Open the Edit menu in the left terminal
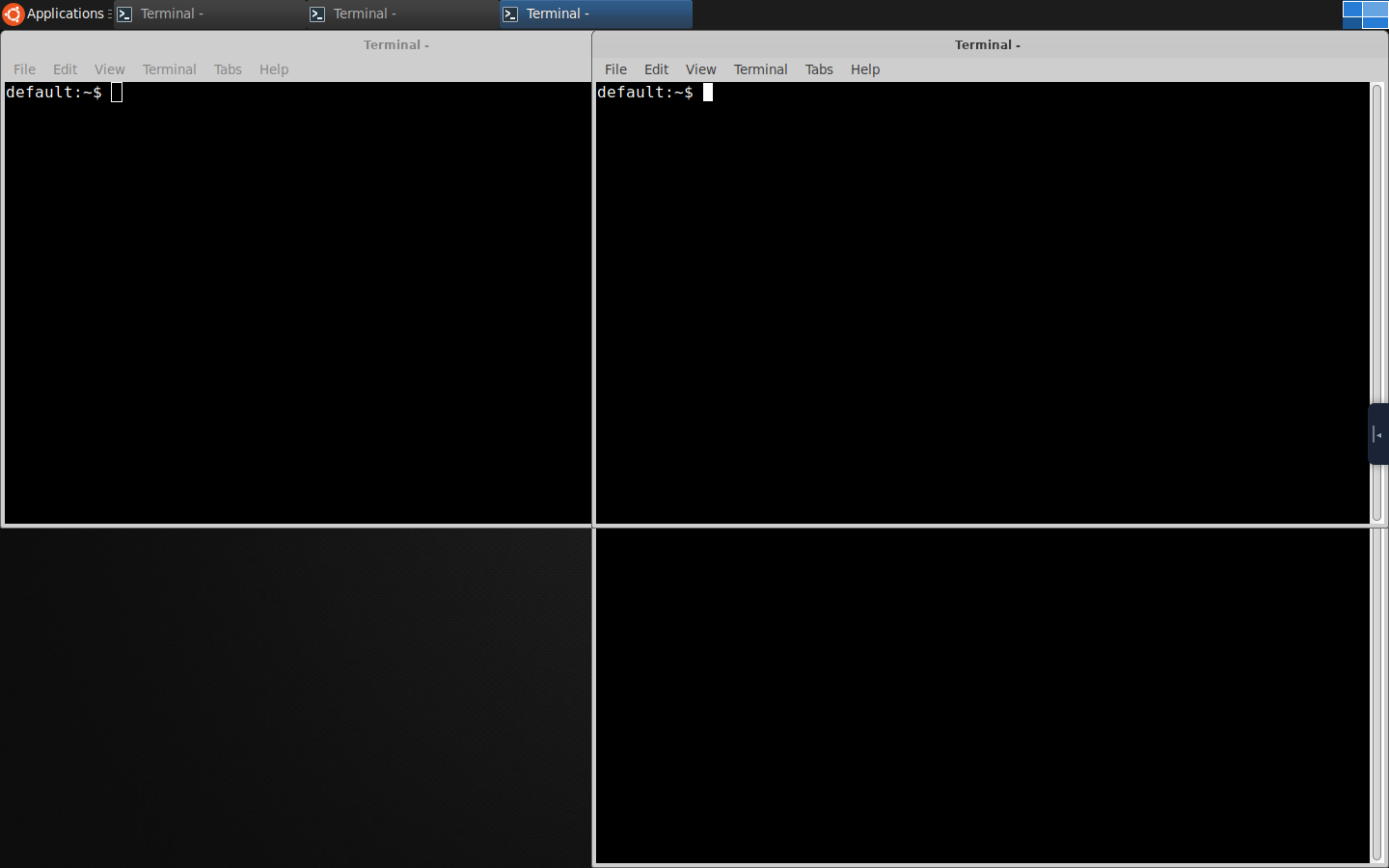 tap(65, 69)
